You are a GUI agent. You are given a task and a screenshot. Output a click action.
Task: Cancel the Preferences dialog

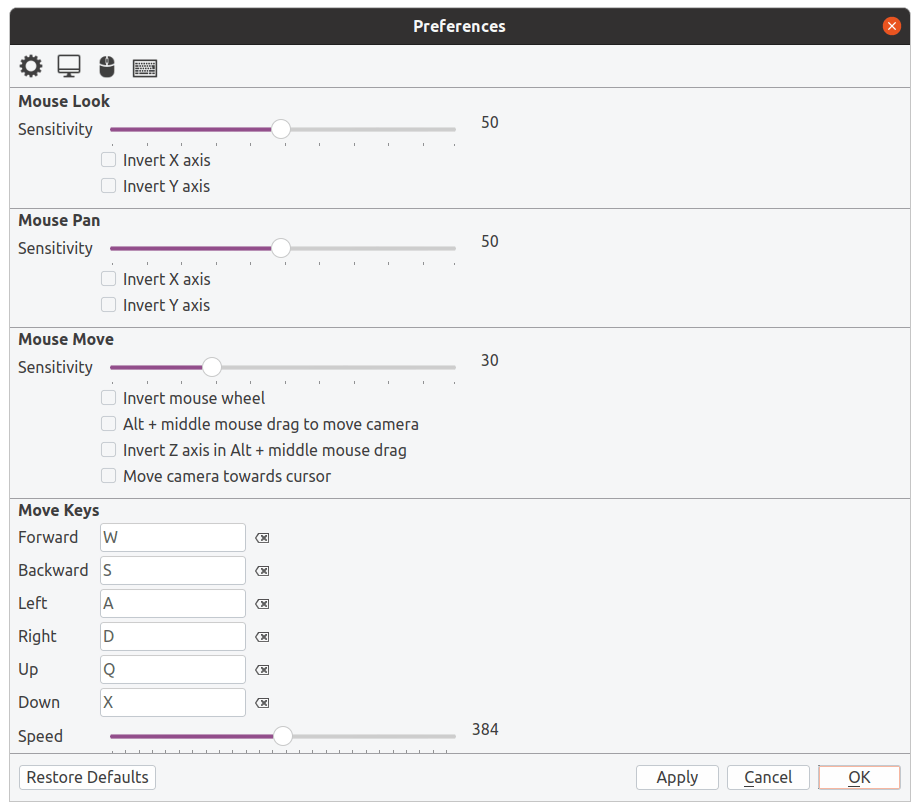click(768, 778)
